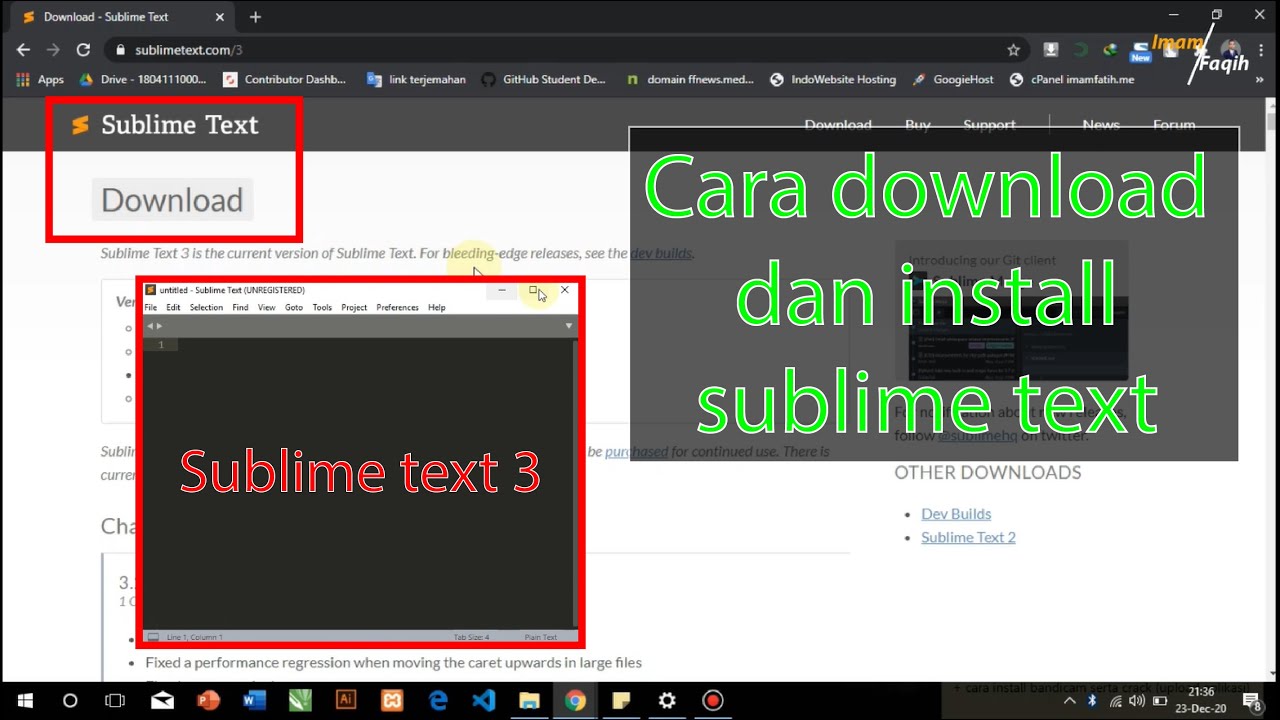The height and width of the screenshot is (720, 1280).
Task: Open Preferences menu in Sublime Text window
Action: [x=397, y=307]
